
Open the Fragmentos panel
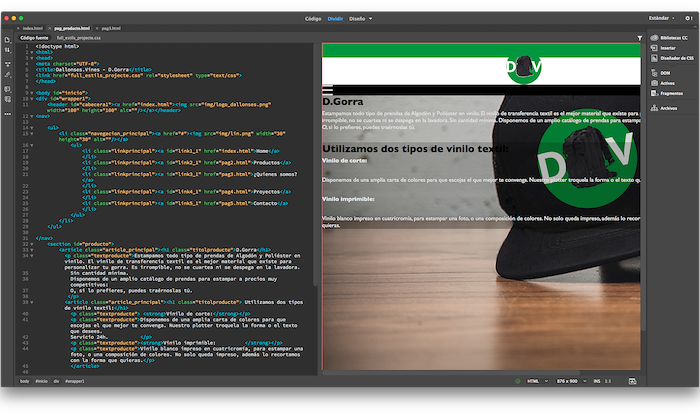pyautogui.click(x=667, y=93)
